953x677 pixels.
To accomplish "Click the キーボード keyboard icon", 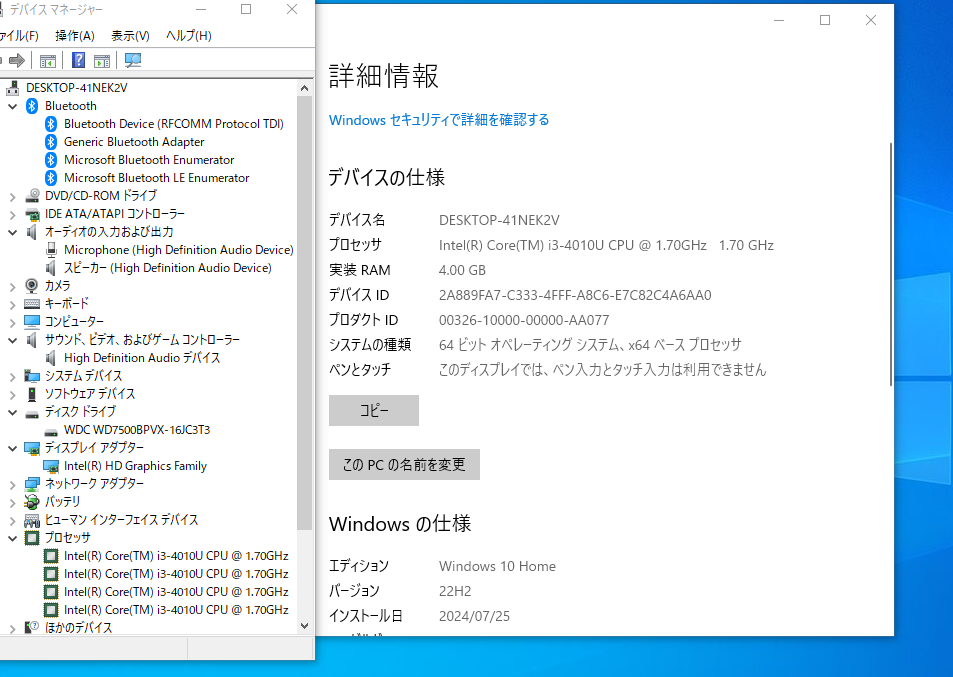I will pos(32,304).
